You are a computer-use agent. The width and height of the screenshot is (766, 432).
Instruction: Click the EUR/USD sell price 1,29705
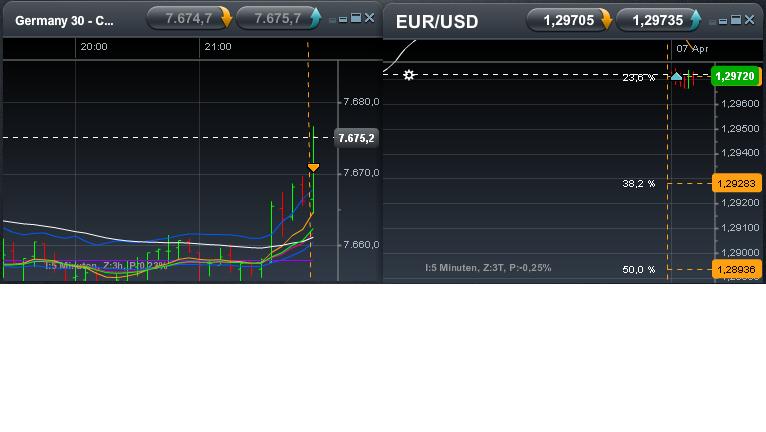click(x=569, y=21)
